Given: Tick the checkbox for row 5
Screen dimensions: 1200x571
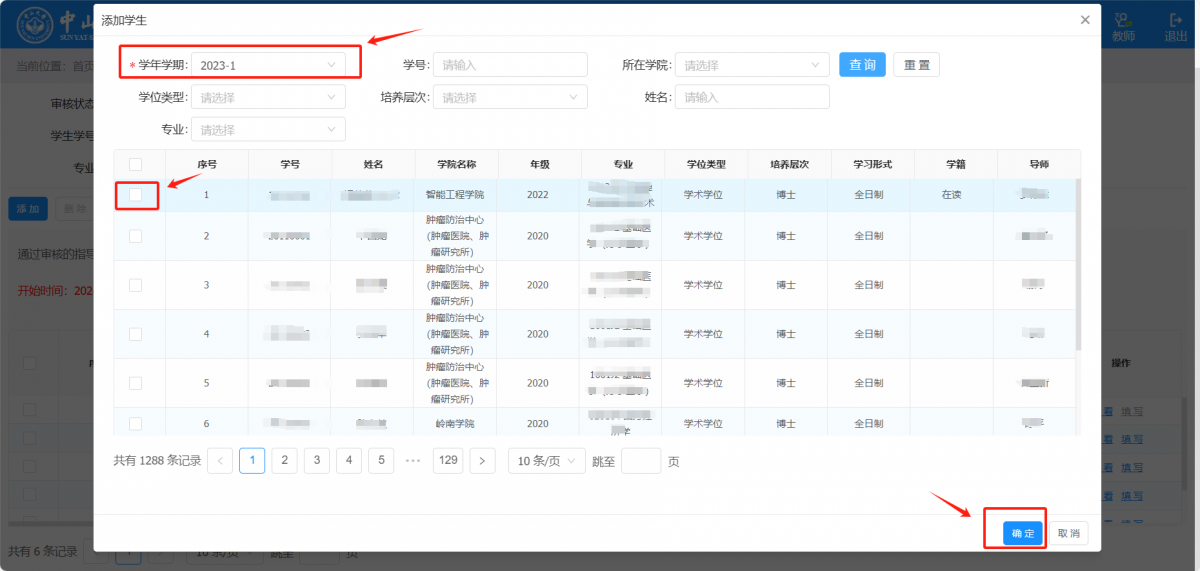Looking at the screenshot, I should [x=136, y=383].
